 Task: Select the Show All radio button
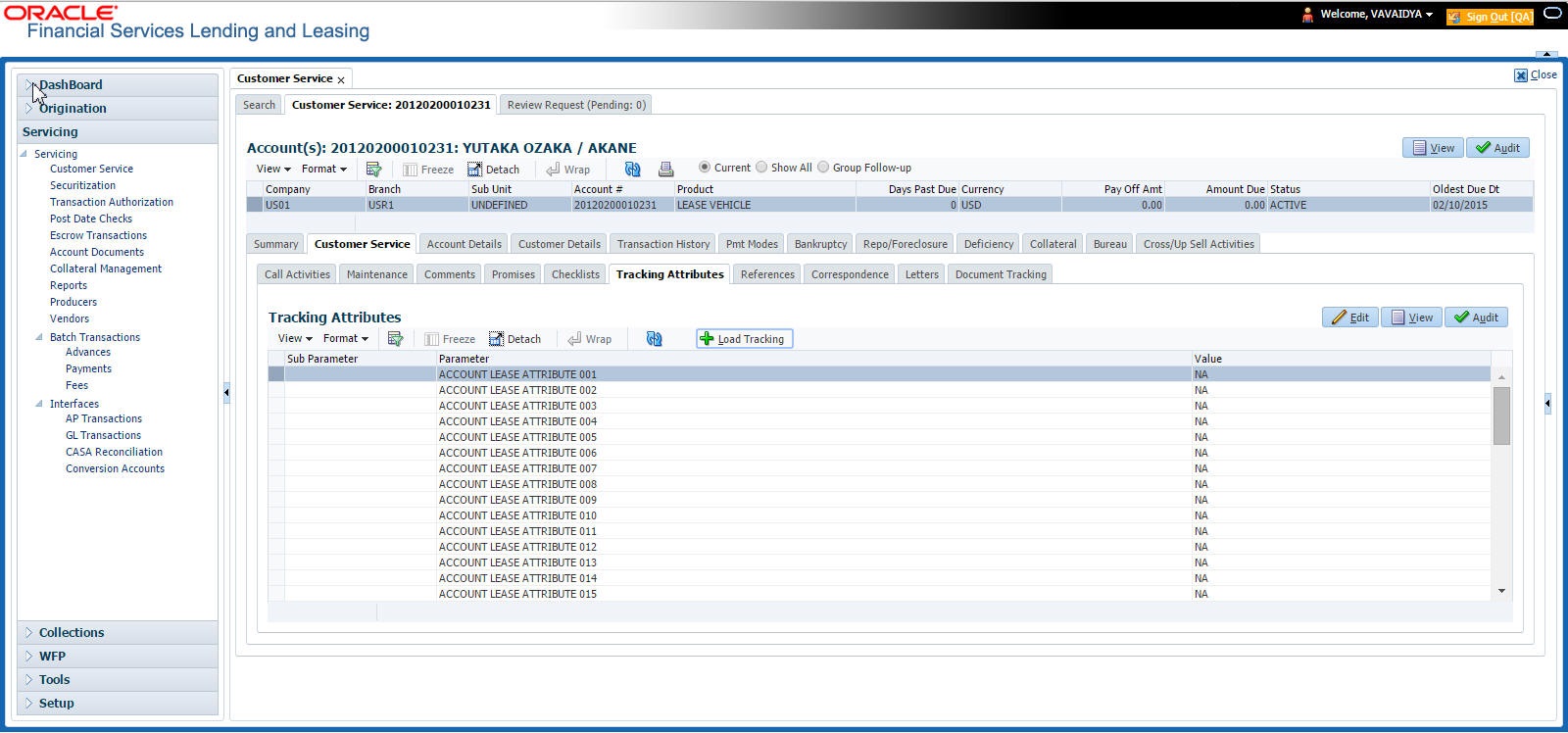(x=761, y=167)
